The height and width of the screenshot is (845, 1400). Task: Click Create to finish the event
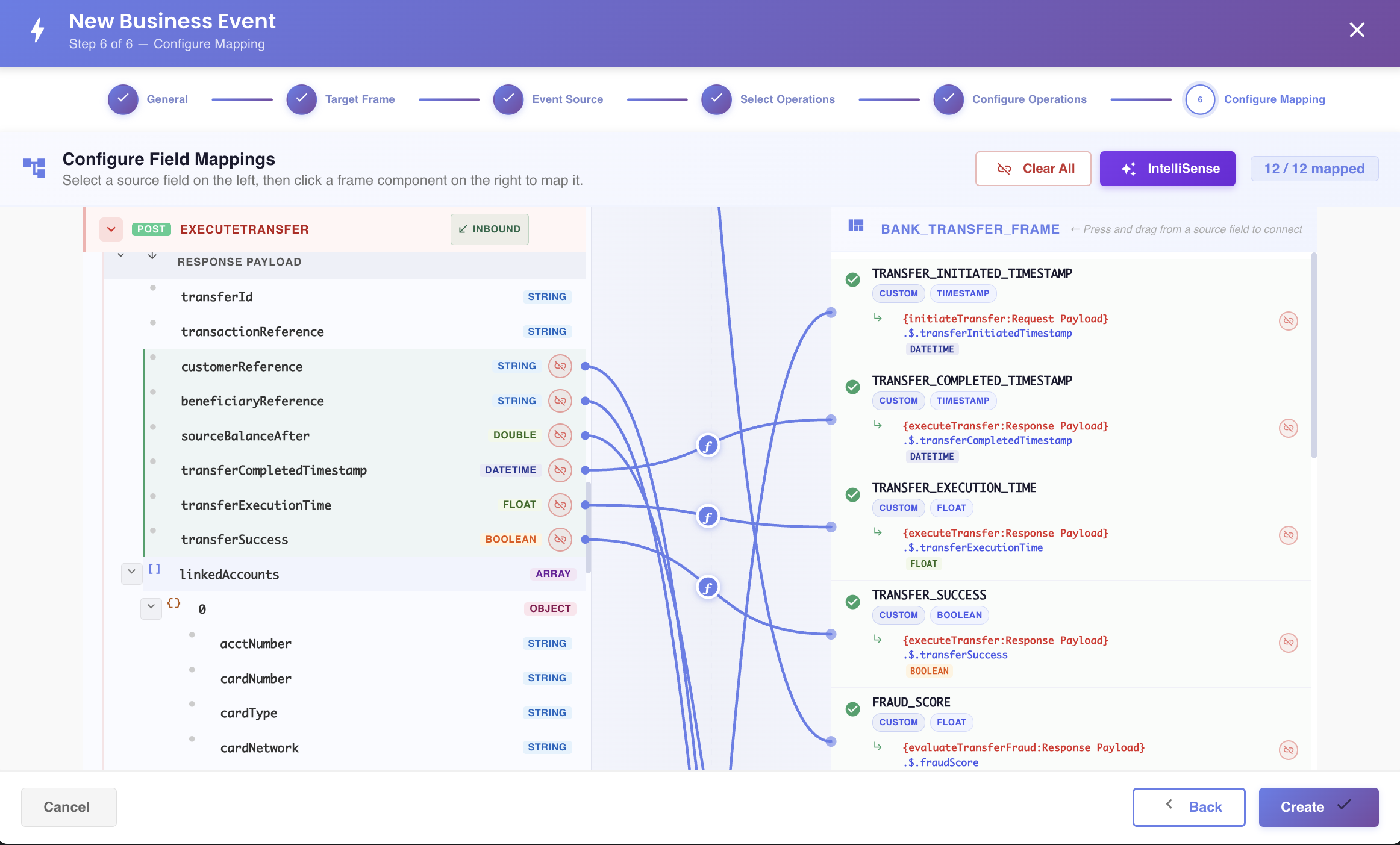pos(1319,807)
